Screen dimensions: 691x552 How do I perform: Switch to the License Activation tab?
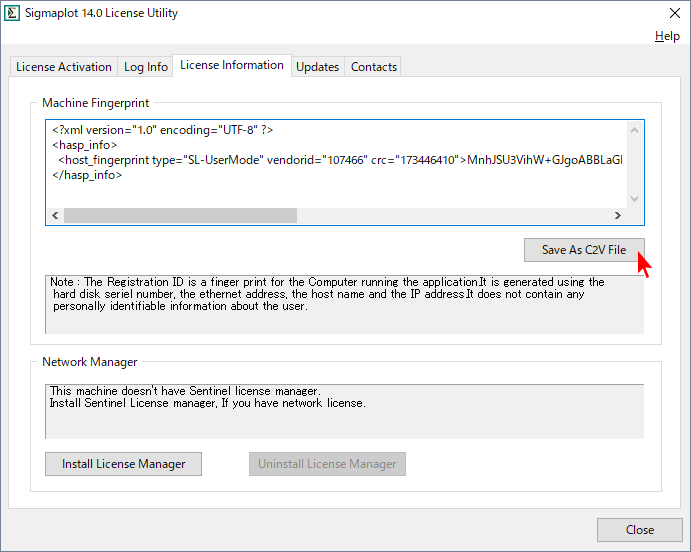coord(63,67)
